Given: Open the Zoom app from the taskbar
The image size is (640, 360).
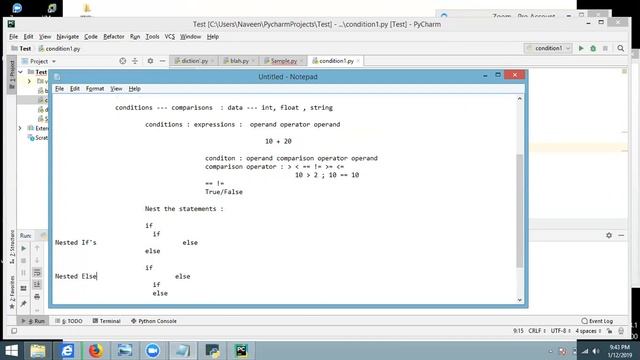Looking at the screenshot, I should pos(153,351).
